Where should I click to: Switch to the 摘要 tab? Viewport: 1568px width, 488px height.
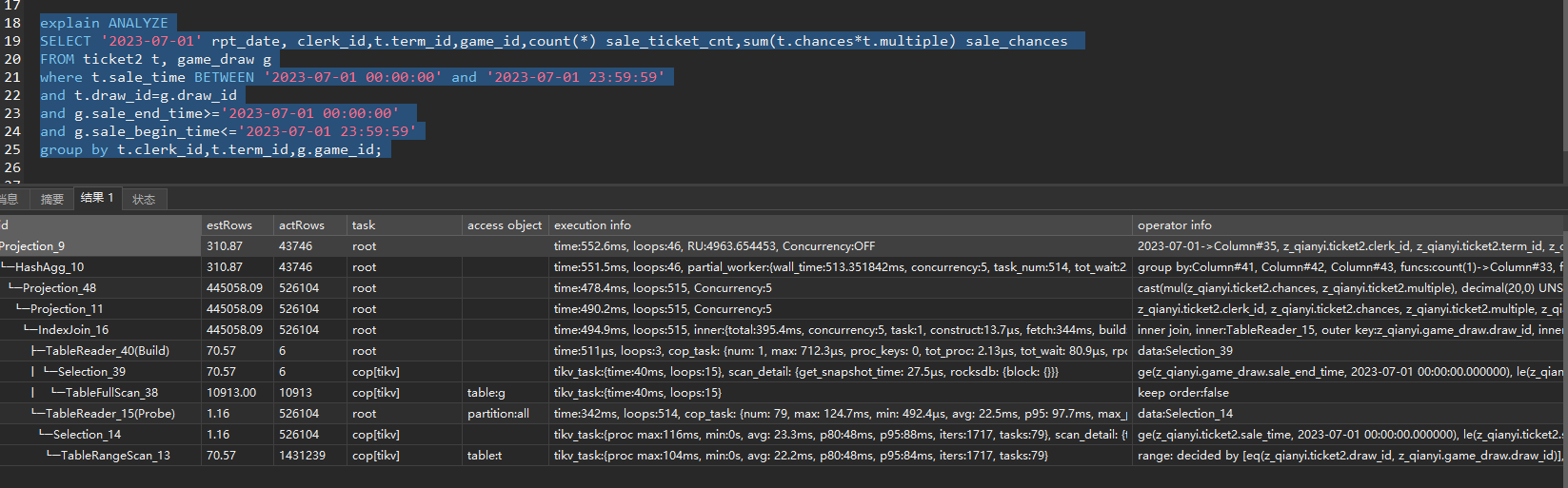point(52,199)
